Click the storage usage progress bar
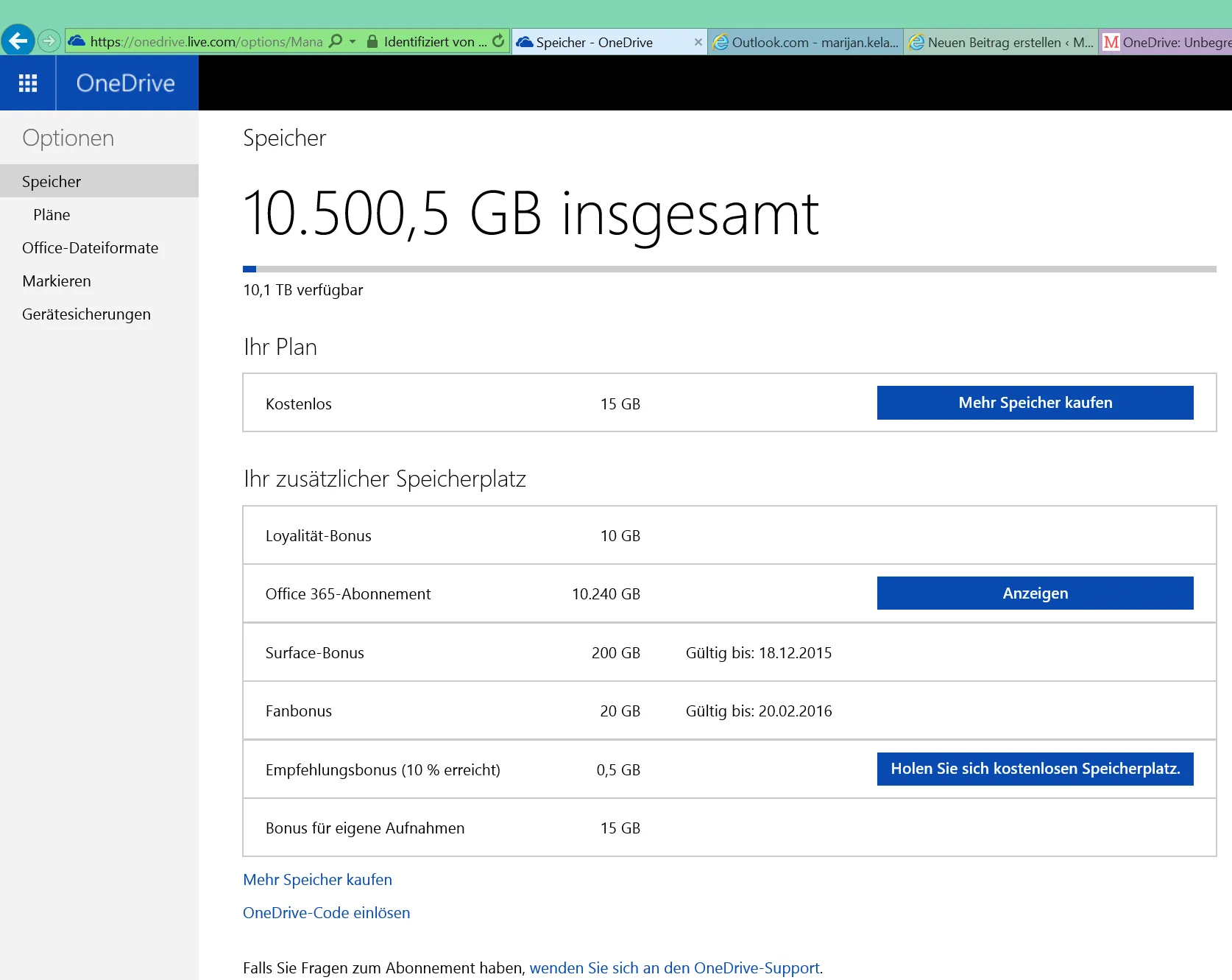This screenshot has height=980, width=1232. tap(729, 269)
